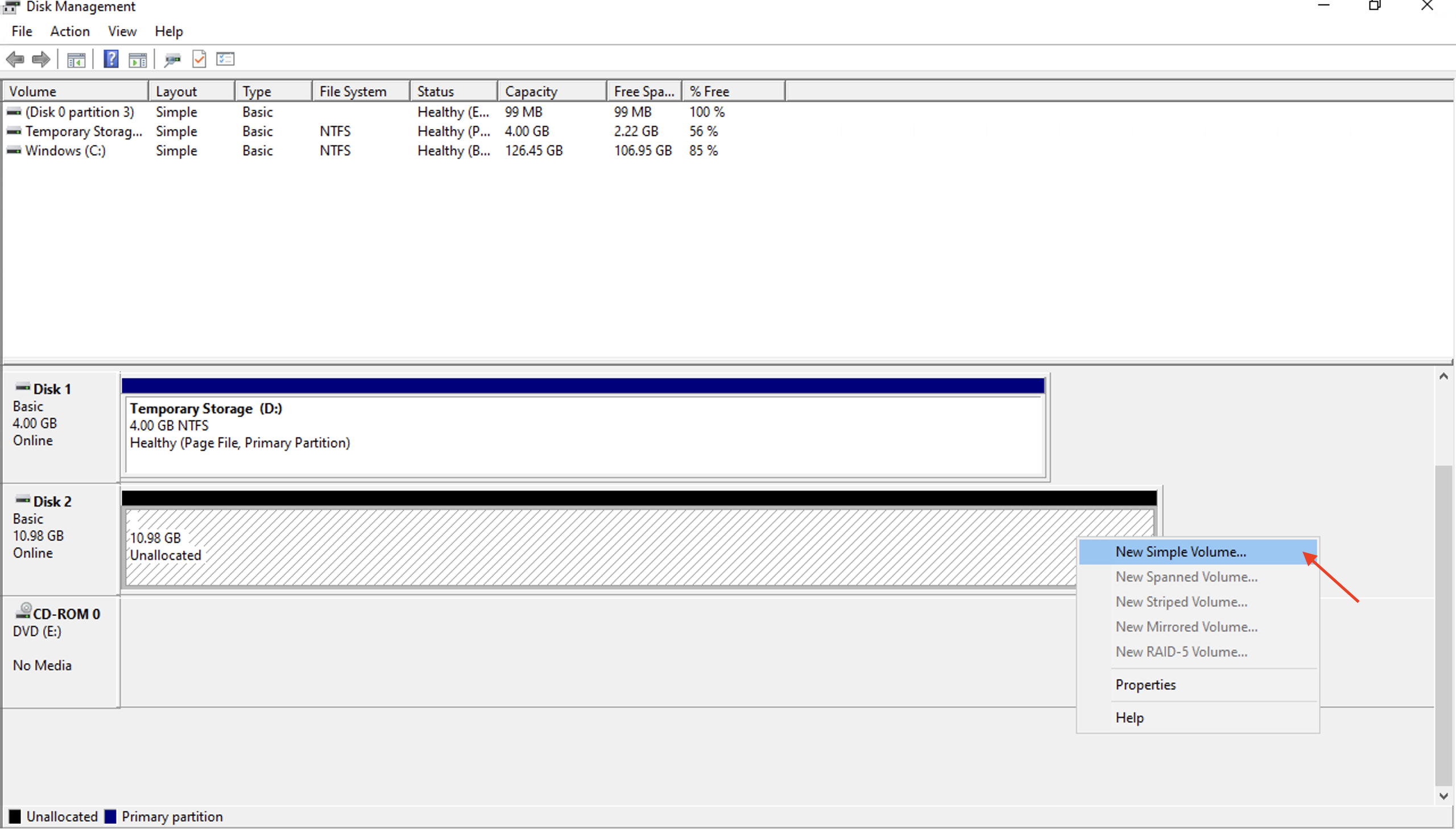
Task: Toggle Show/Hide Console Tree toolbar icon
Action: (x=76, y=59)
